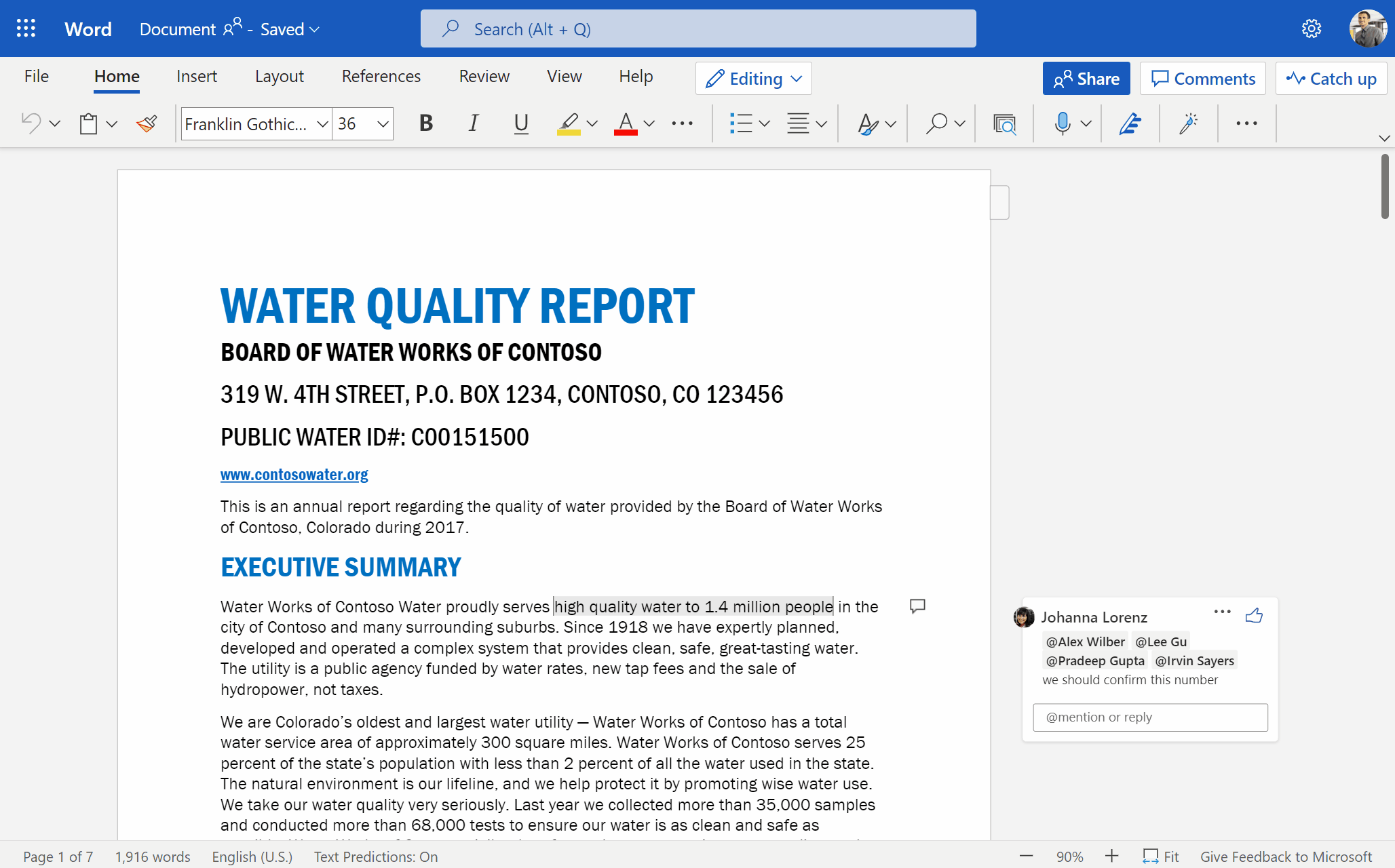Open www.contosowater.org hyperlink
Image resolution: width=1395 pixels, height=868 pixels.
tap(293, 473)
